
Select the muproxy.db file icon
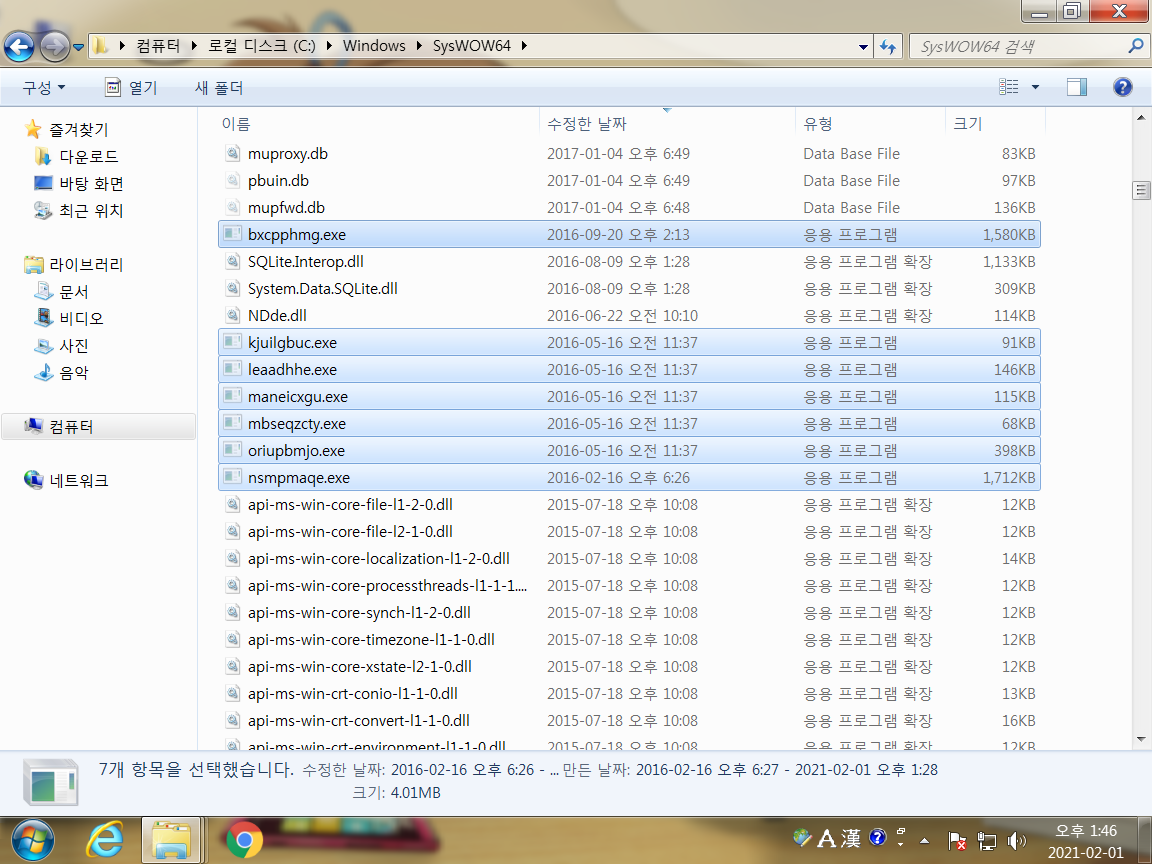(232, 154)
